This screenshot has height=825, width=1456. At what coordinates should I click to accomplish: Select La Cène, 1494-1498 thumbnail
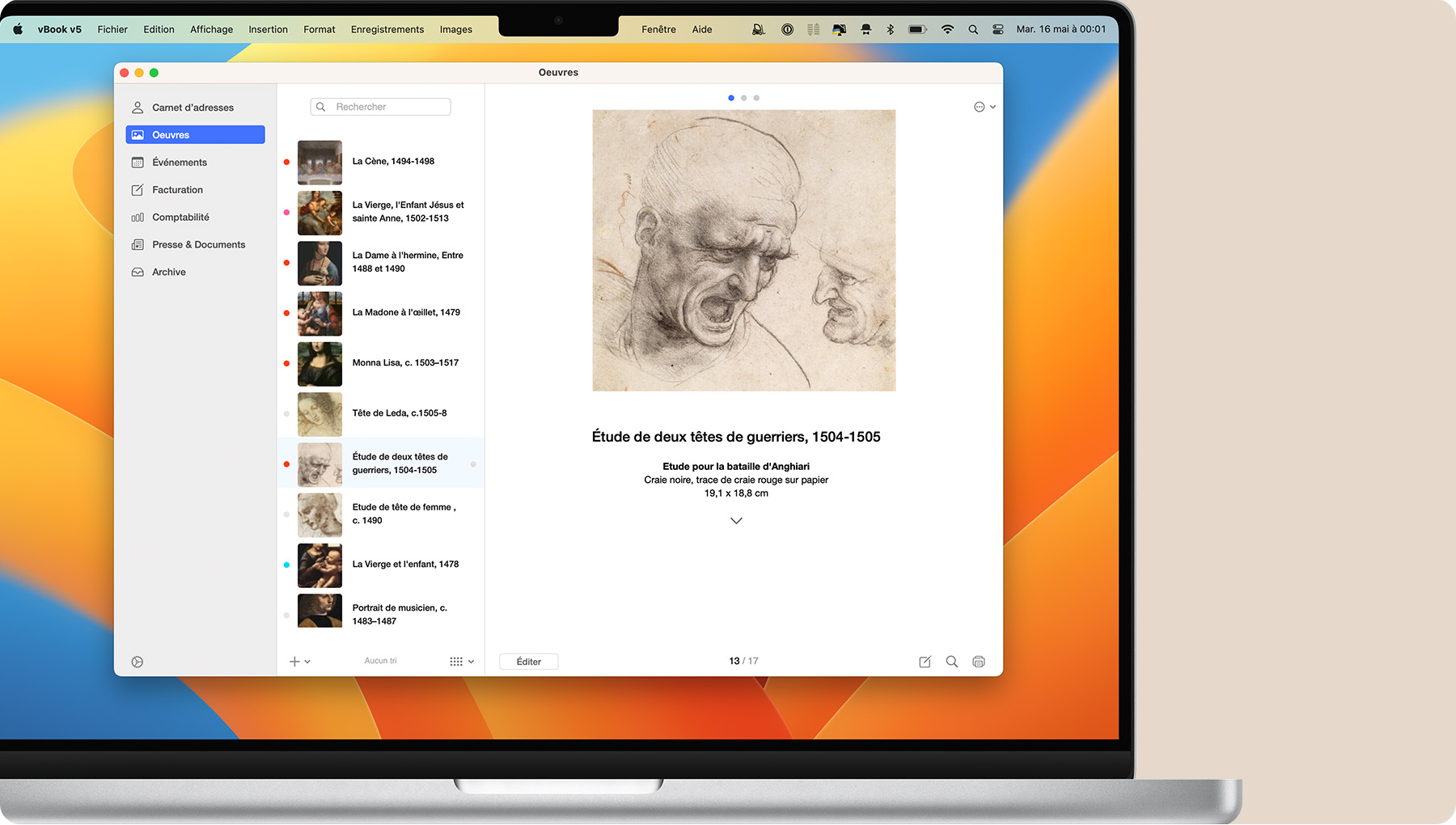point(320,163)
